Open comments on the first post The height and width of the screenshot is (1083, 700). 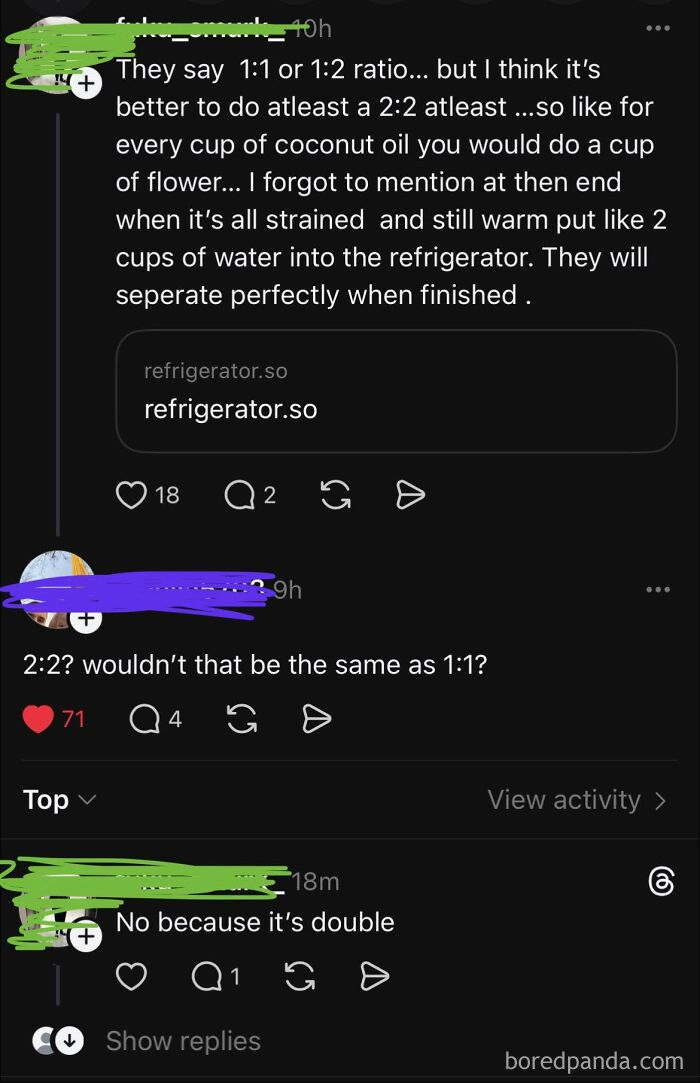pos(240,495)
